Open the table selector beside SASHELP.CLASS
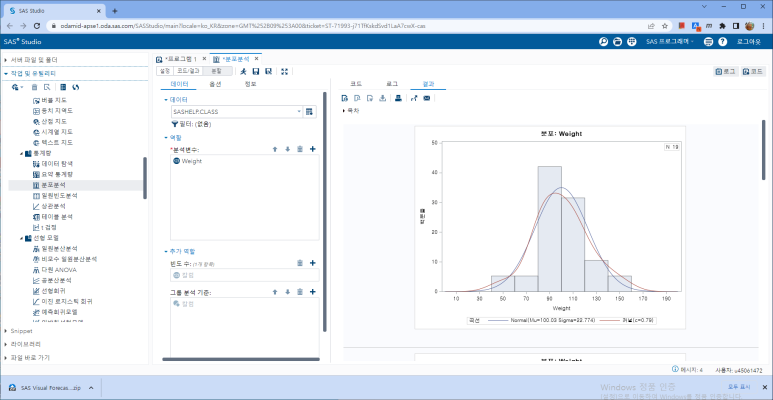773x400 pixels. (x=311, y=112)
